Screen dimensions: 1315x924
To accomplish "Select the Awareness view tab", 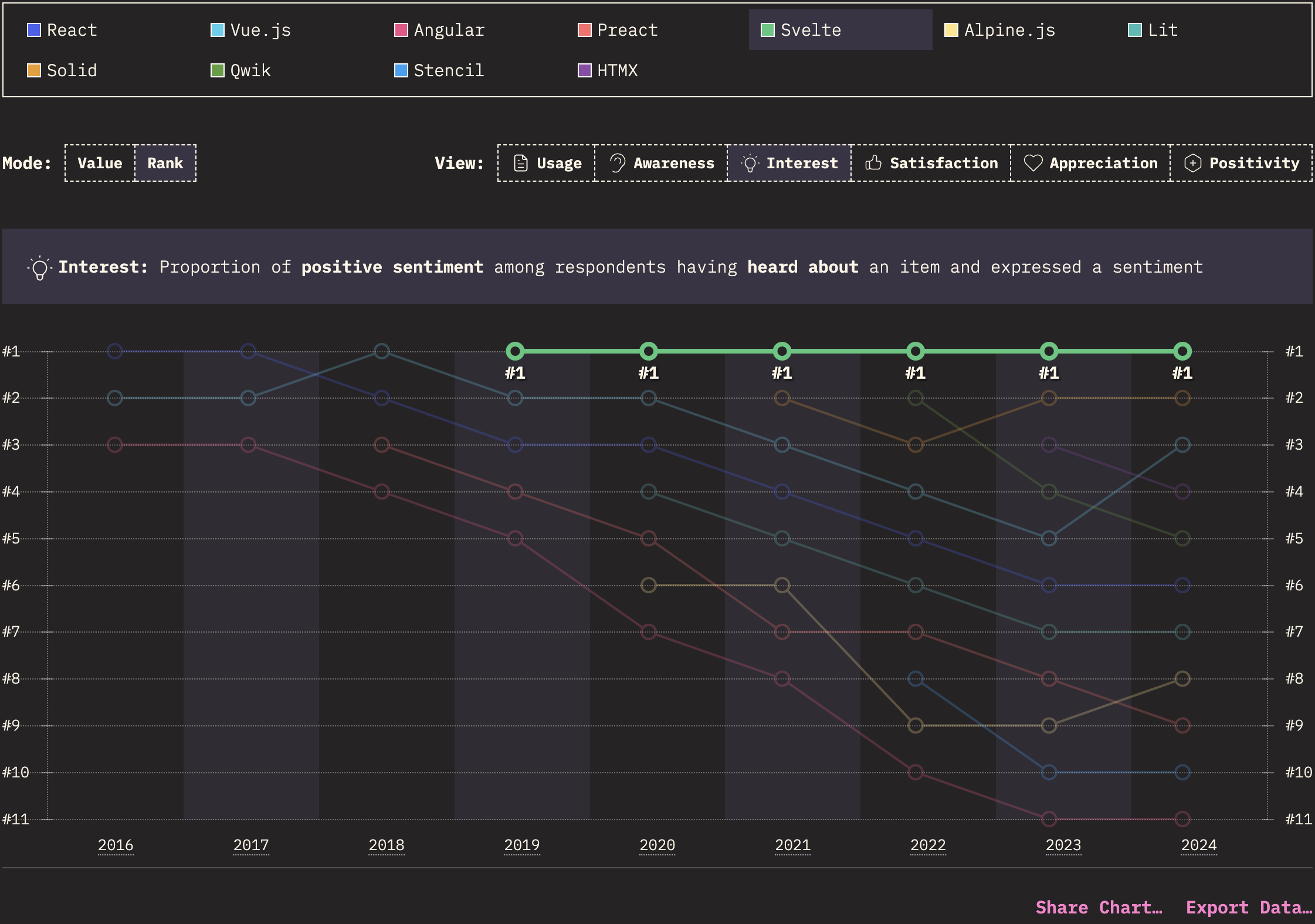I will (661, 163).
